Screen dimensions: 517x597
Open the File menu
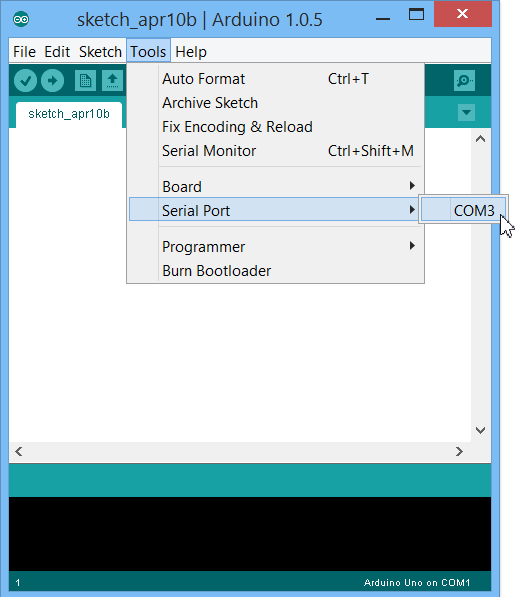[x=24, y=51]
